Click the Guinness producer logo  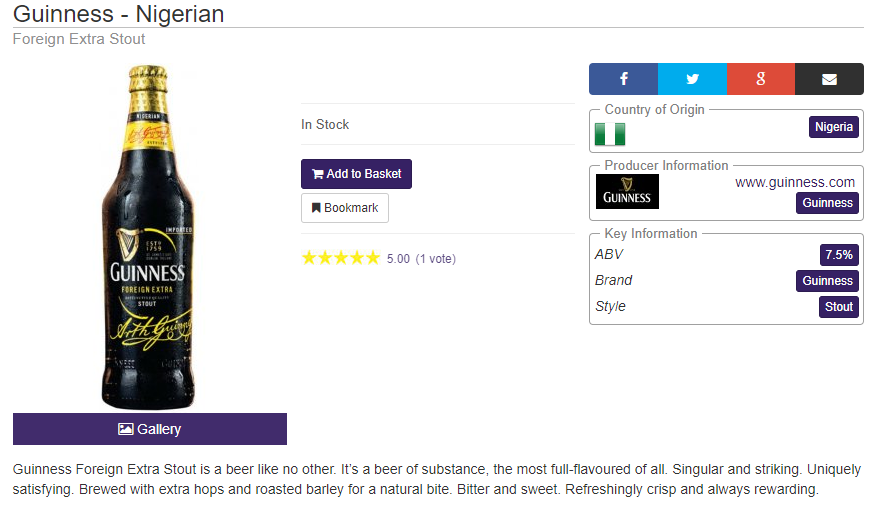627,191
